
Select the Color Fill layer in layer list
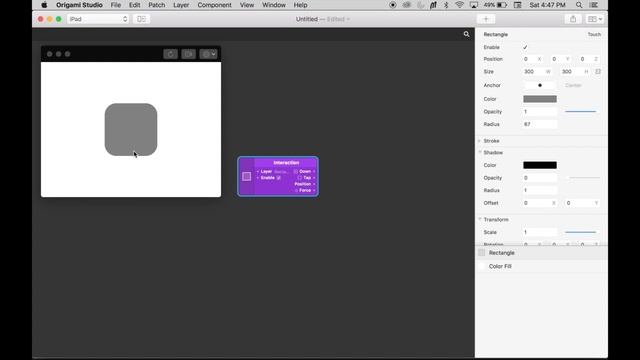(x=541, y=266)
